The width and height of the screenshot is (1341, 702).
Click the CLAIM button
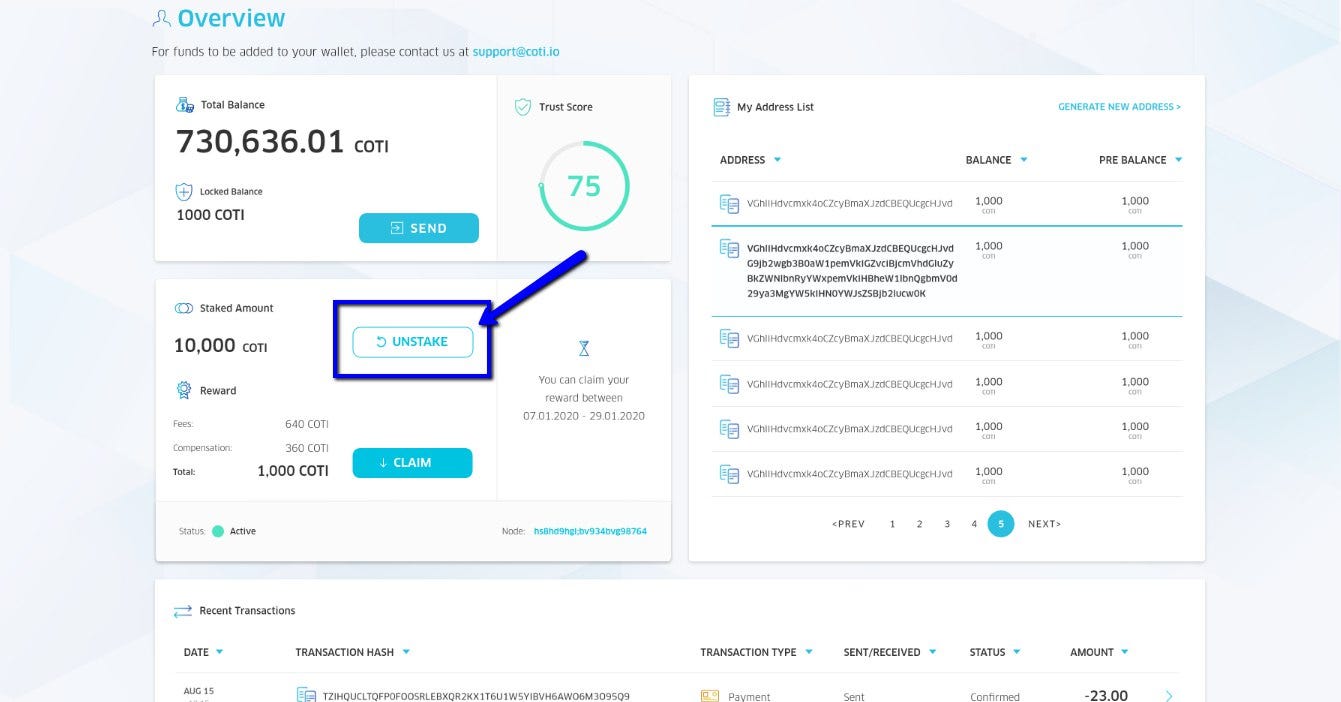tap(412, 463)
